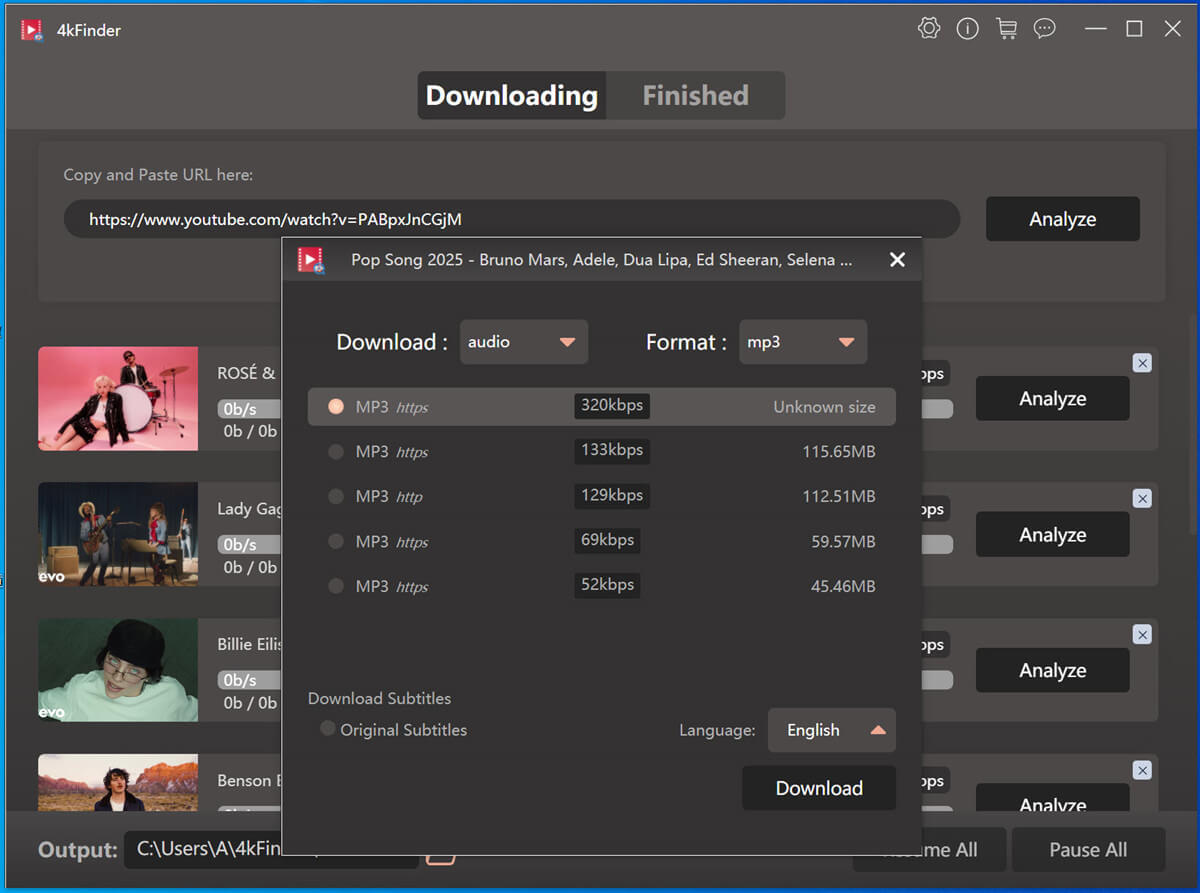Viewport: 1200px width, 893px height.
Task: Open the subtitle Language dropdown
Action: pos(831,730)
